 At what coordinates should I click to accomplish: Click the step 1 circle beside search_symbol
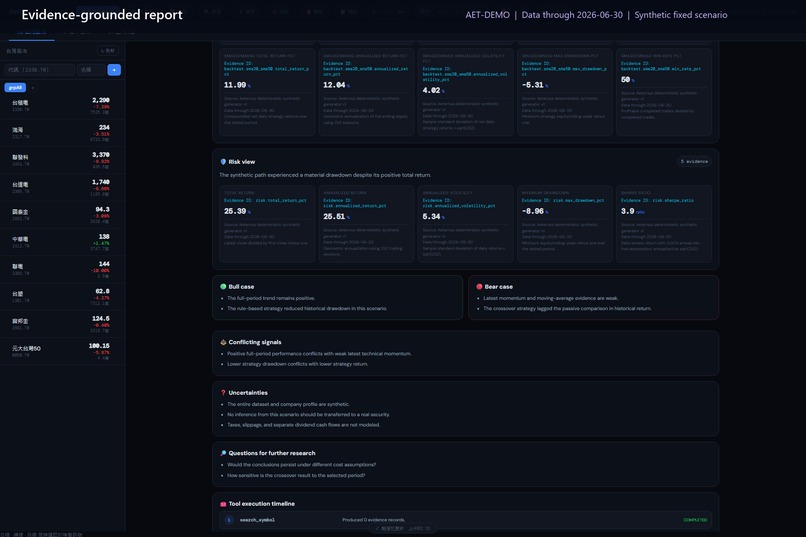tap(229, 520)
